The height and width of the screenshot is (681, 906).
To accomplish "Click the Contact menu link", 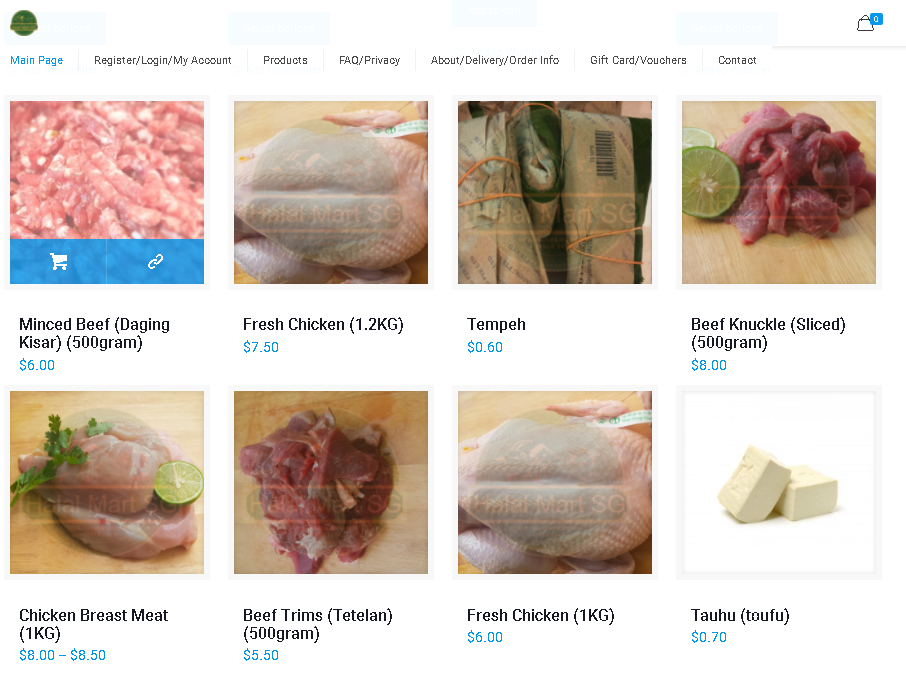I will point(737,60).
